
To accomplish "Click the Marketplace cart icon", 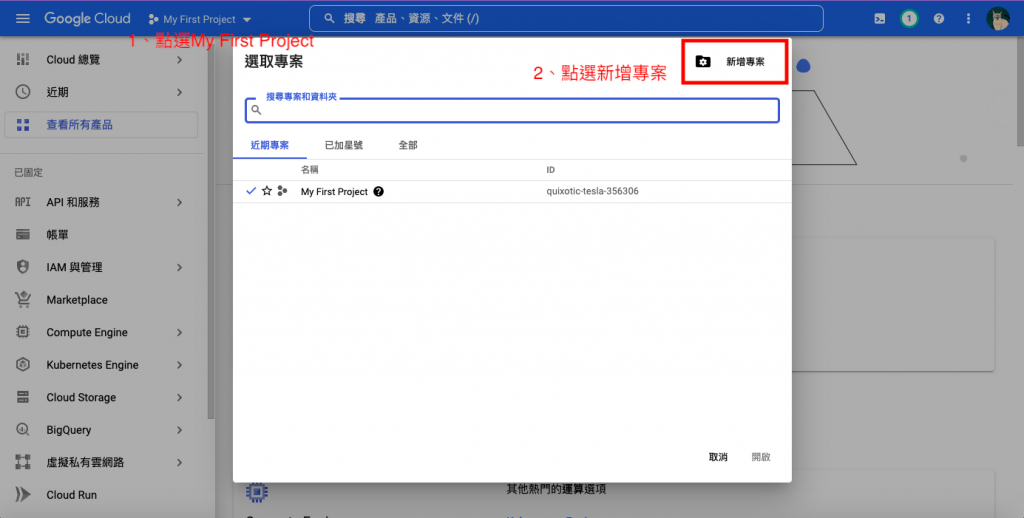I will (x=23, y=299).
